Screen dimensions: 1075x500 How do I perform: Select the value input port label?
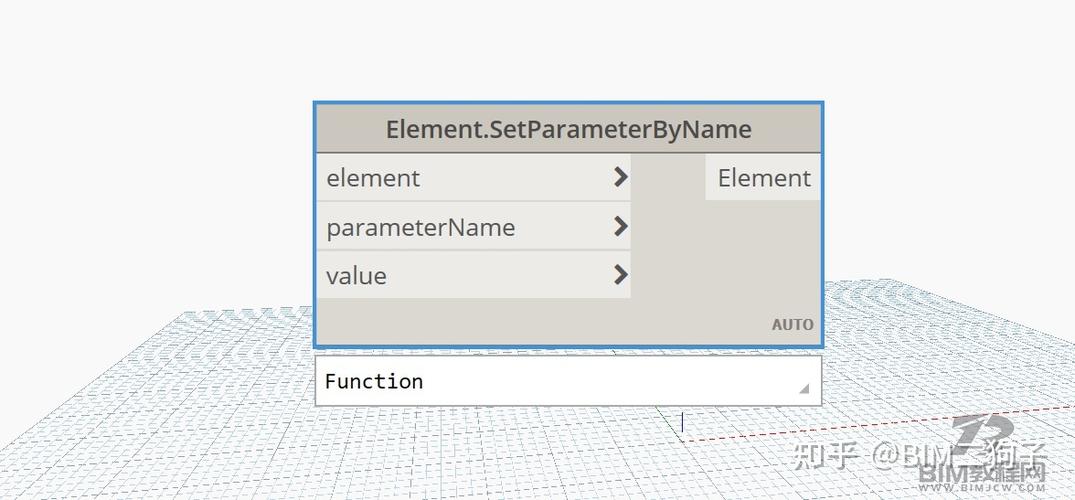tap(356, 275)
